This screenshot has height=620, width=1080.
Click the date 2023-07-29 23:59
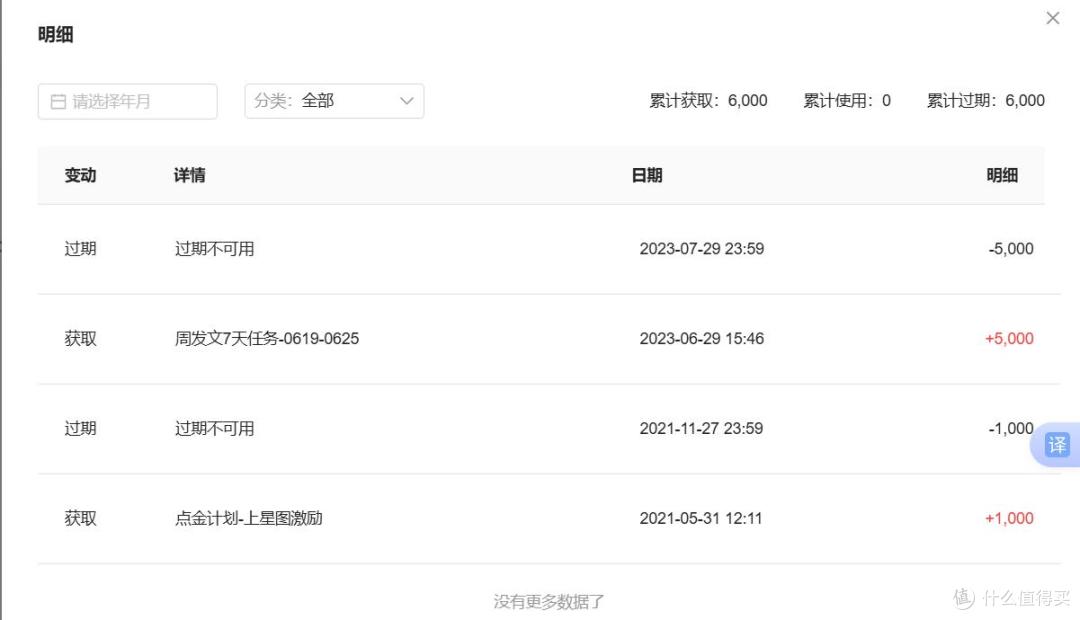click(x=702, y=249)
